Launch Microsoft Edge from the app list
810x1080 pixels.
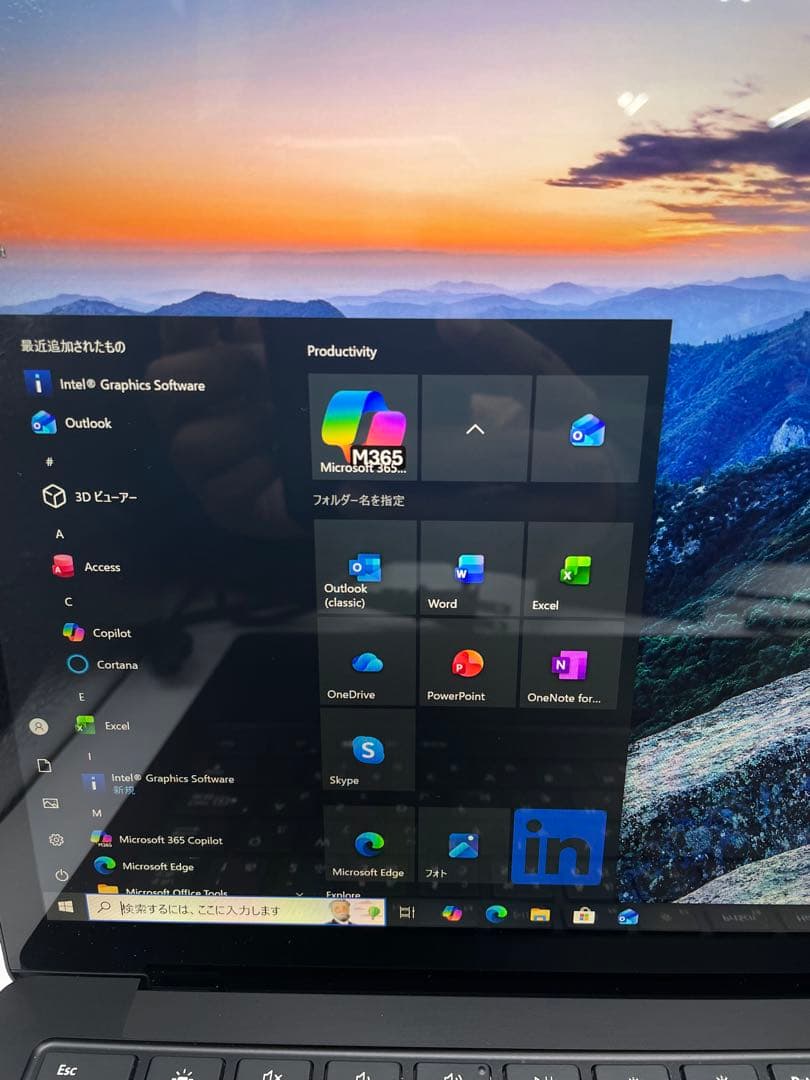(144, 866)
